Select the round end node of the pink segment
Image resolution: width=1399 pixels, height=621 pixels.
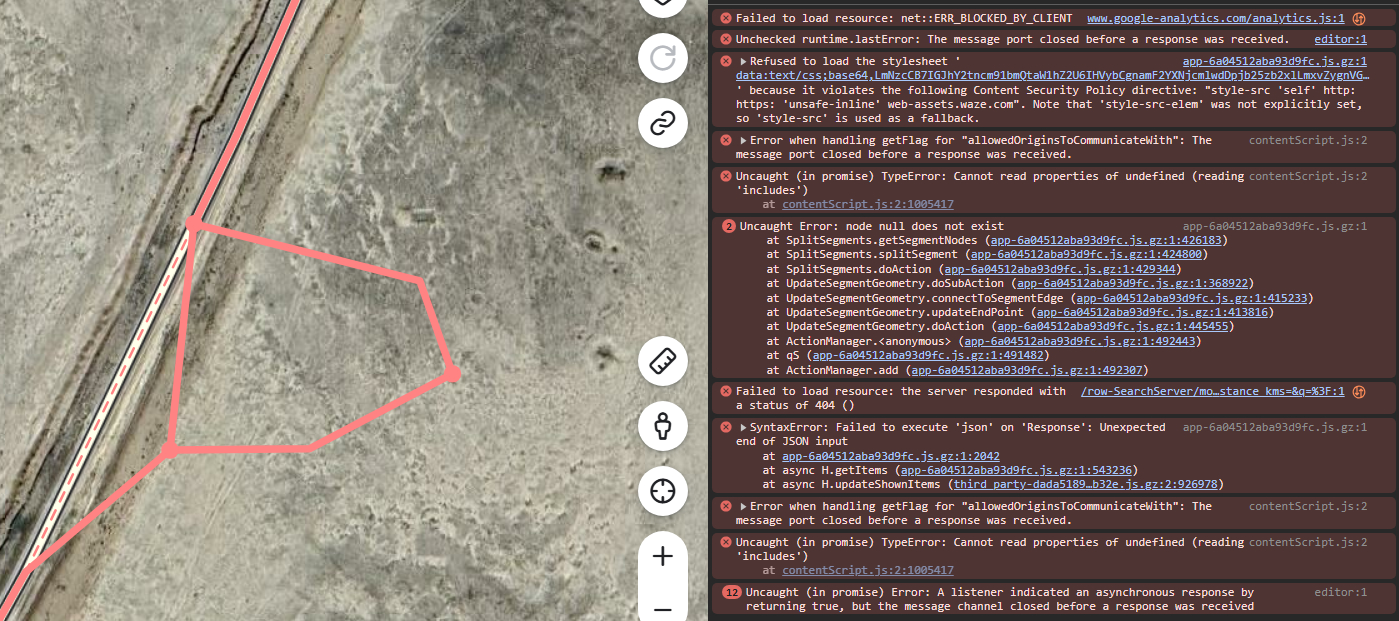[x=452, y=373]
